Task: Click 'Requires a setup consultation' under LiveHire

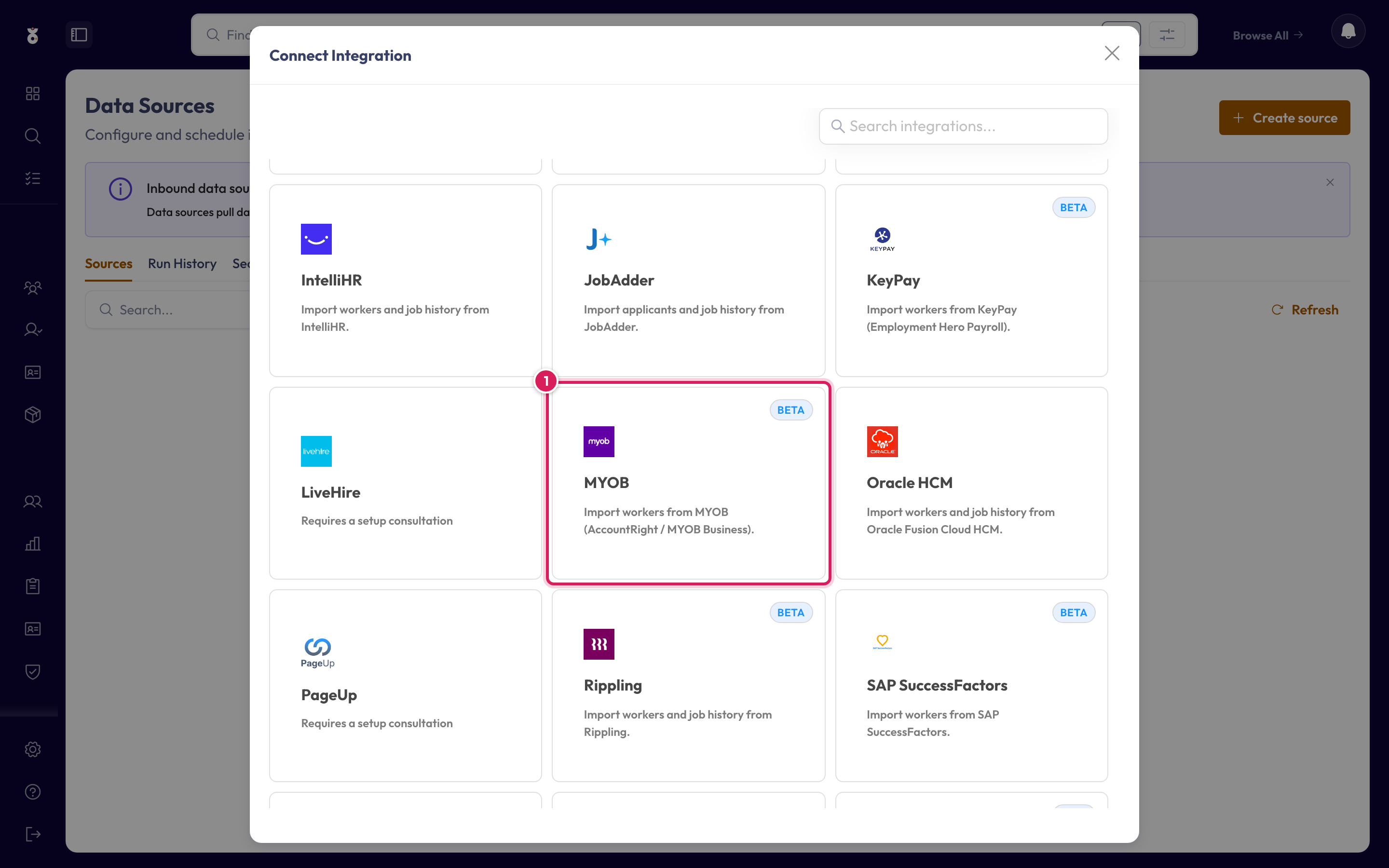Action: (377, 521)
